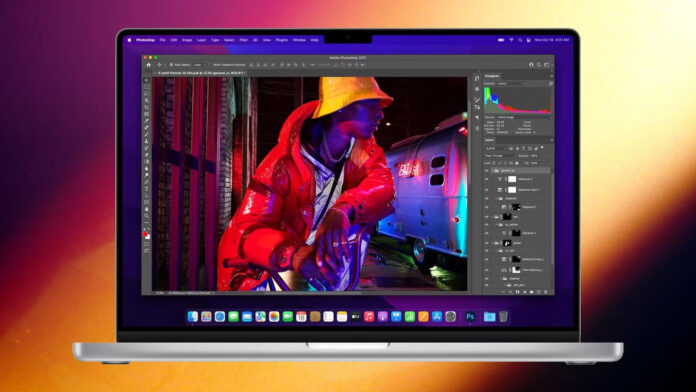Toggle the Auto-Select checkbox
The height and width of the screenshot is (392, 696).
pyautogui.click(x=171, y=65)
